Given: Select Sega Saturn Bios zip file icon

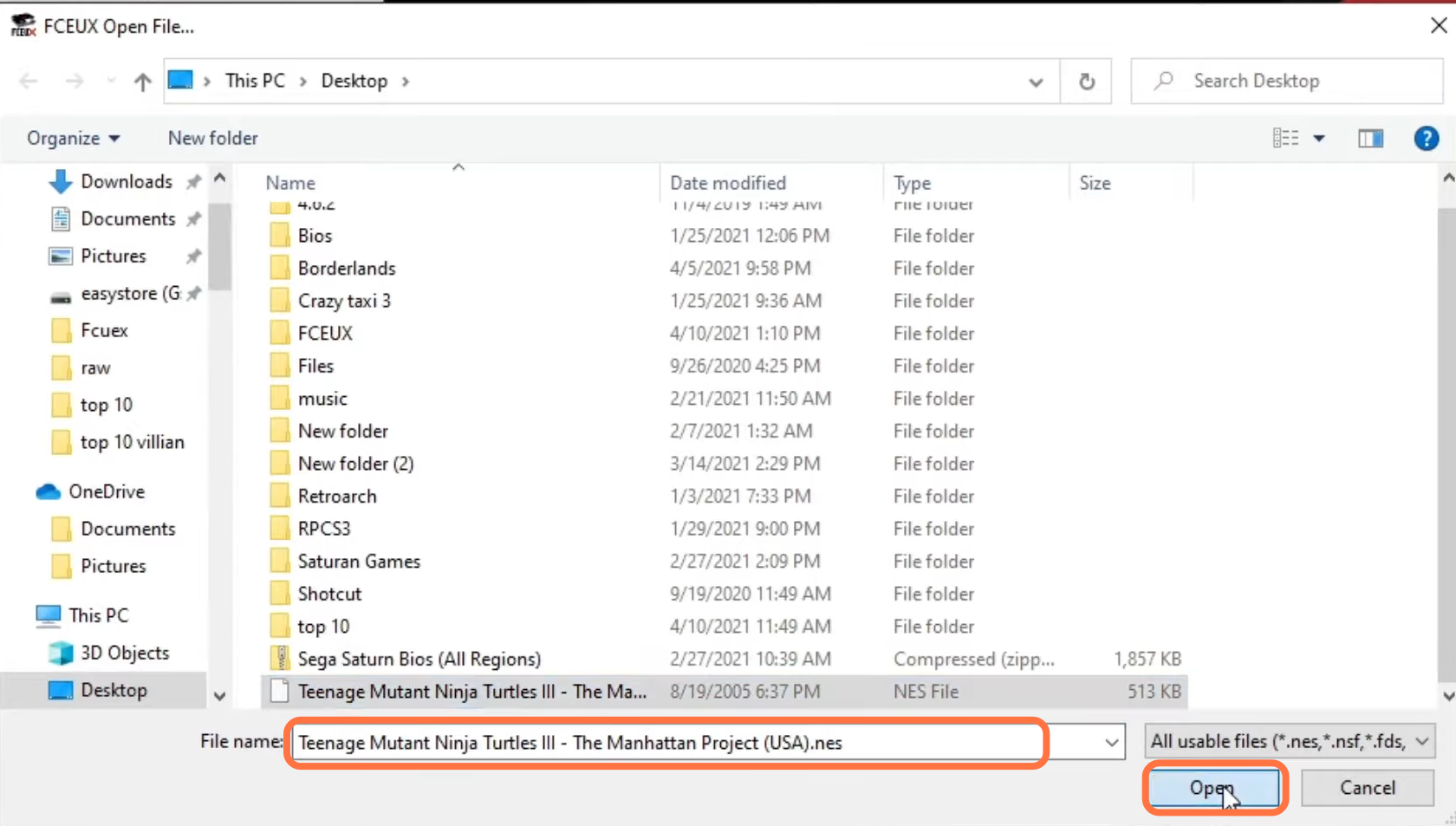Looking at the screenshot, I should point(279,659).
